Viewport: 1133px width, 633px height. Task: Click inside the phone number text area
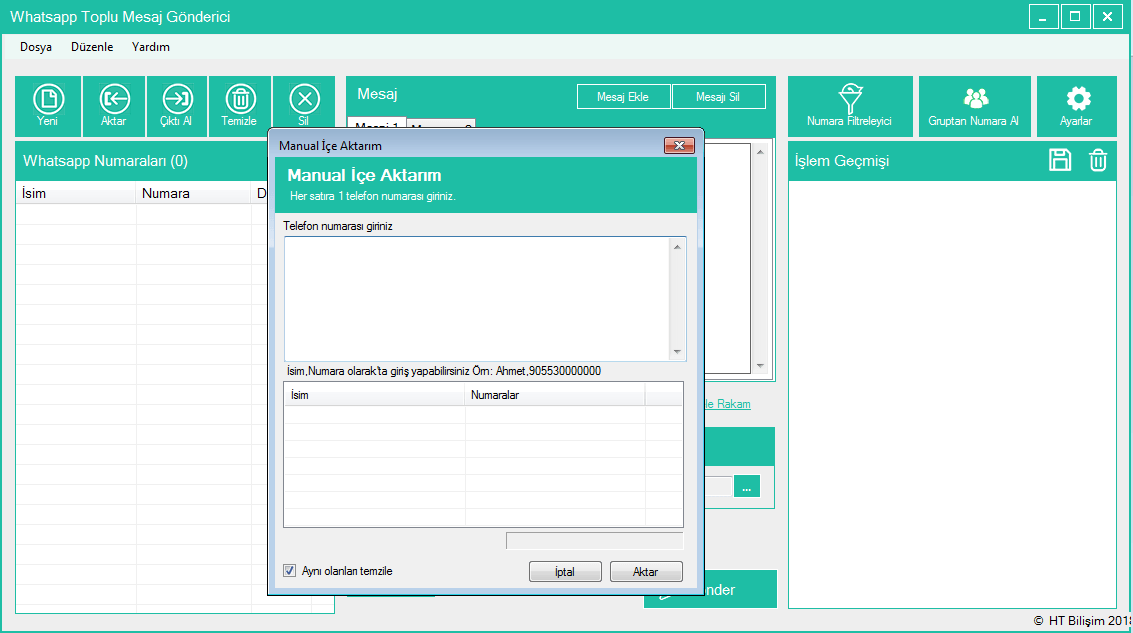[x=477, y=299]
